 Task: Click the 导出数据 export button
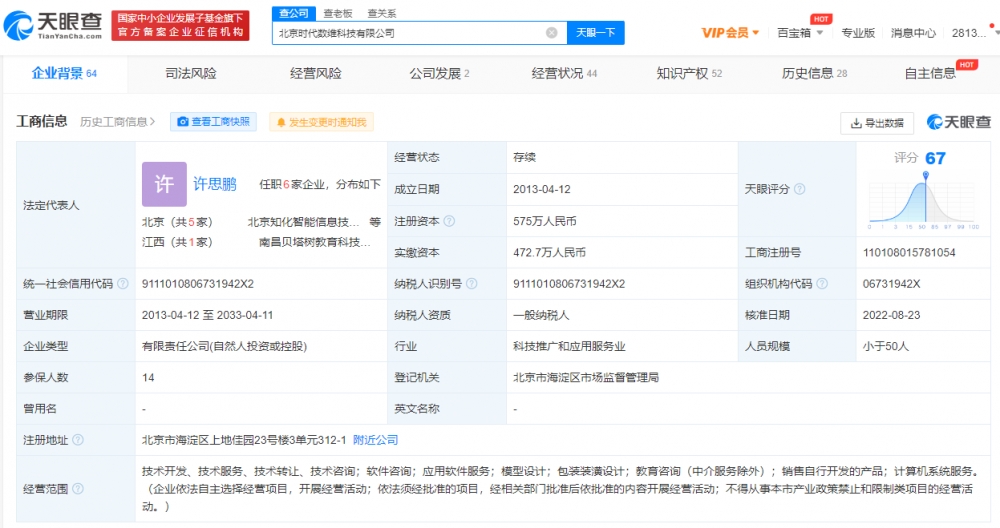[x=877, y=123]
